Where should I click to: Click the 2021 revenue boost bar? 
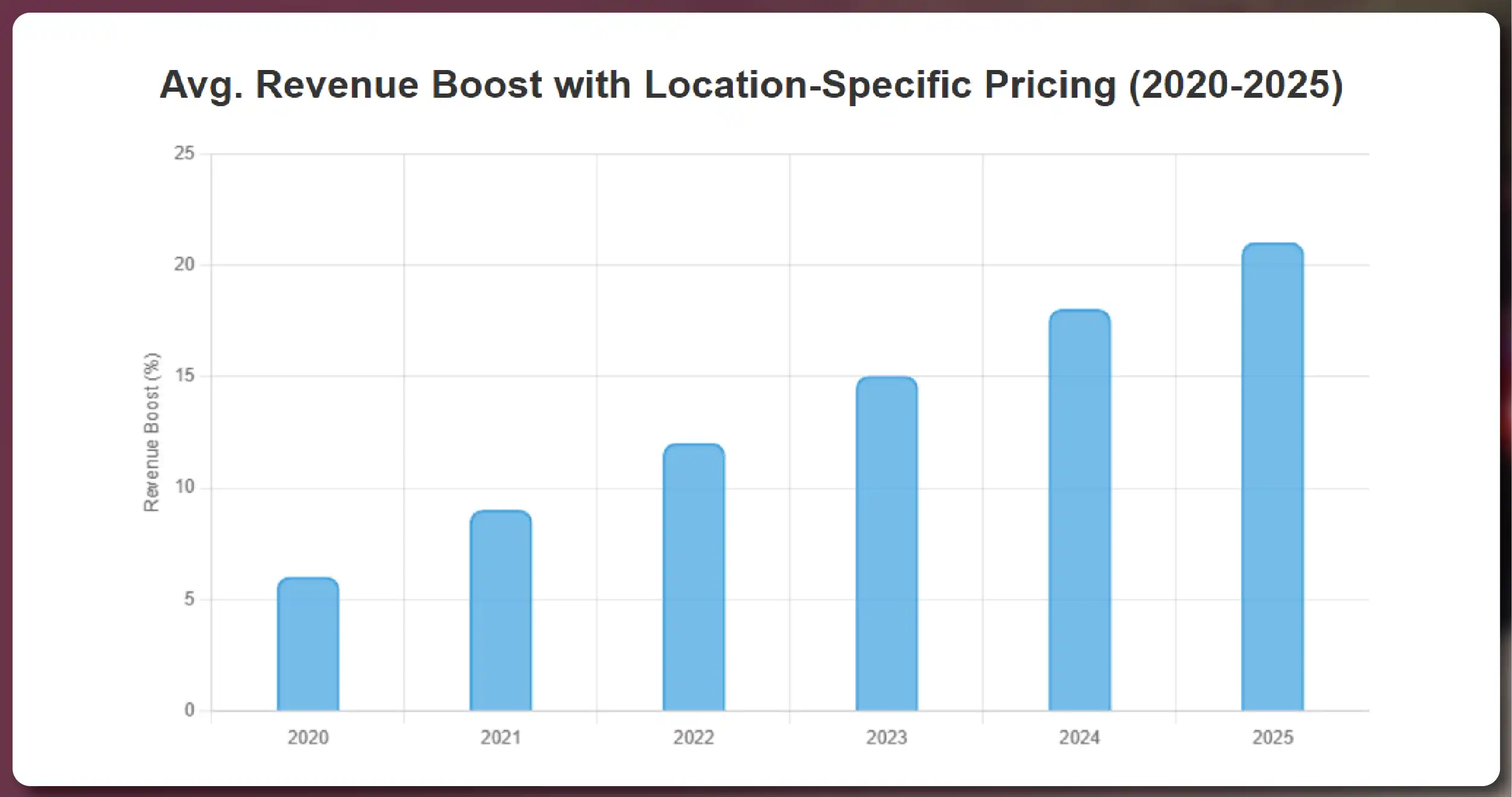point(500,610)
